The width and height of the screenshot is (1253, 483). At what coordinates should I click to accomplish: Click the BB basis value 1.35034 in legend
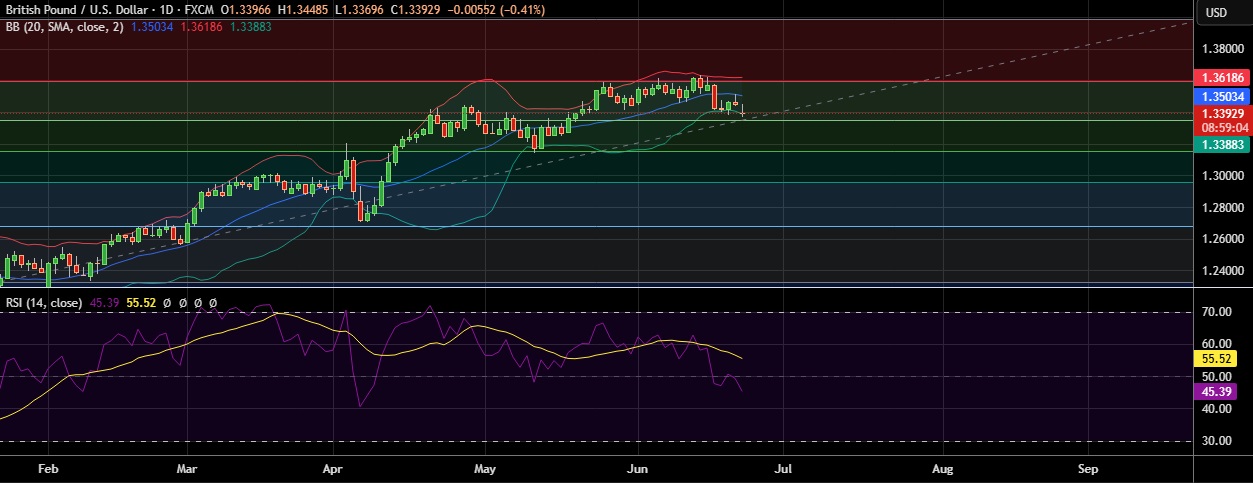(x=153, y=27)
